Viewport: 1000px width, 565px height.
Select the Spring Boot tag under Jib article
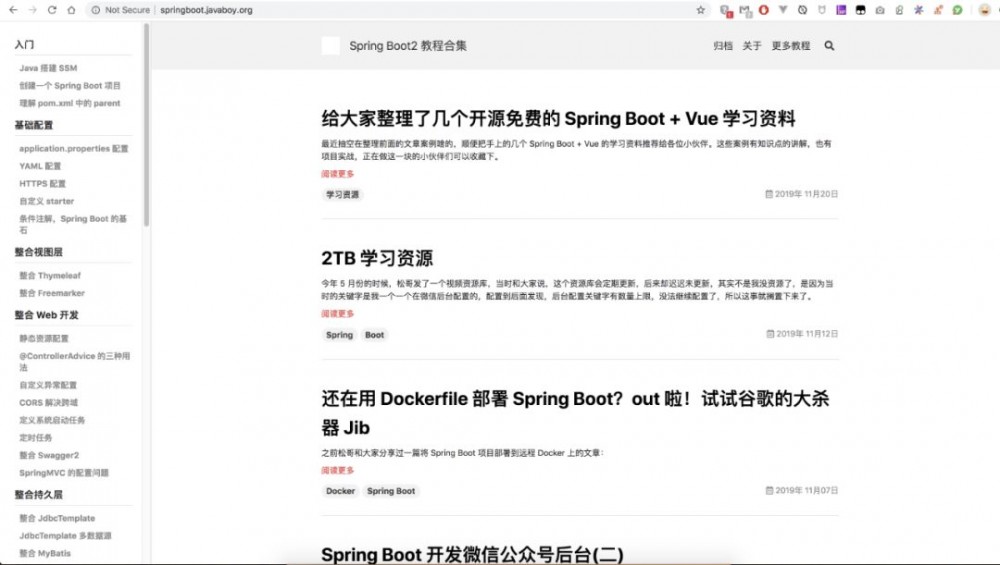[391, 491]
